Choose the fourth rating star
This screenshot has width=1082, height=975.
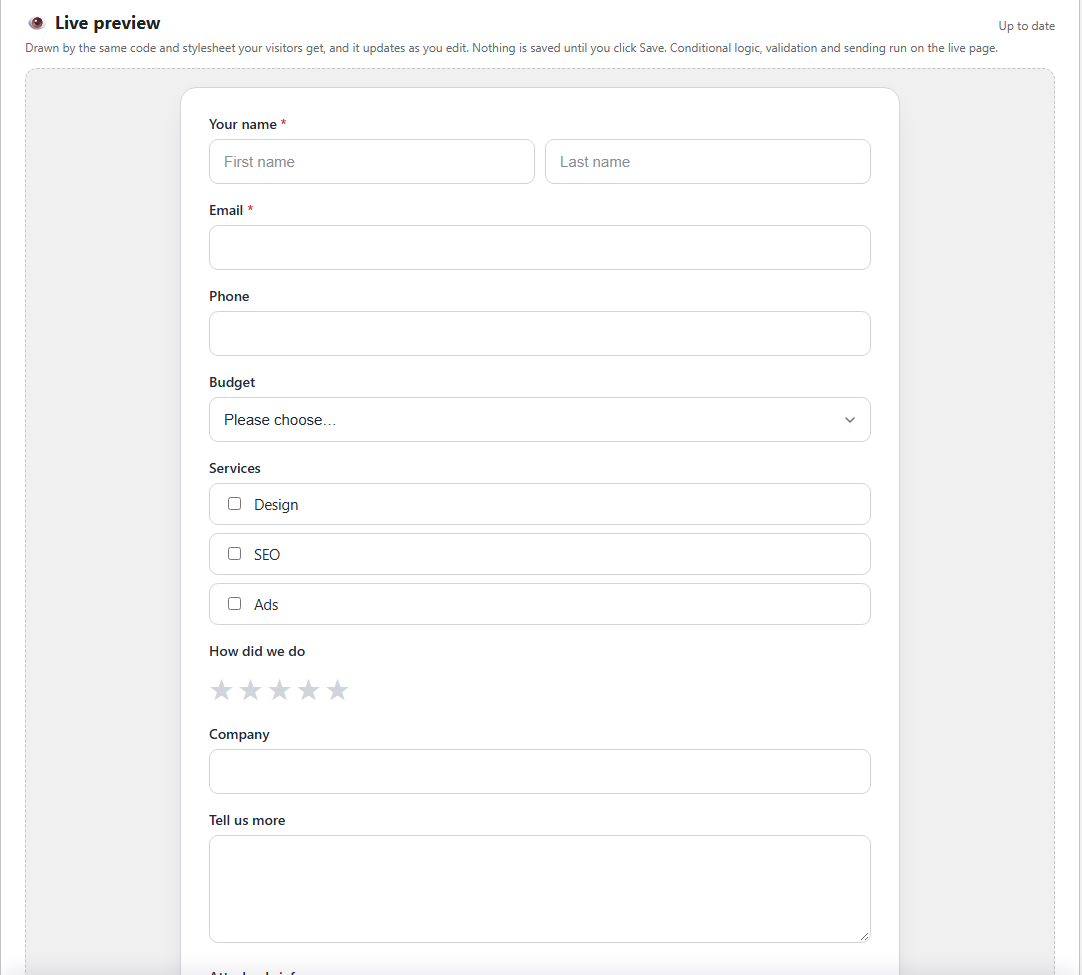pos(308,689)
